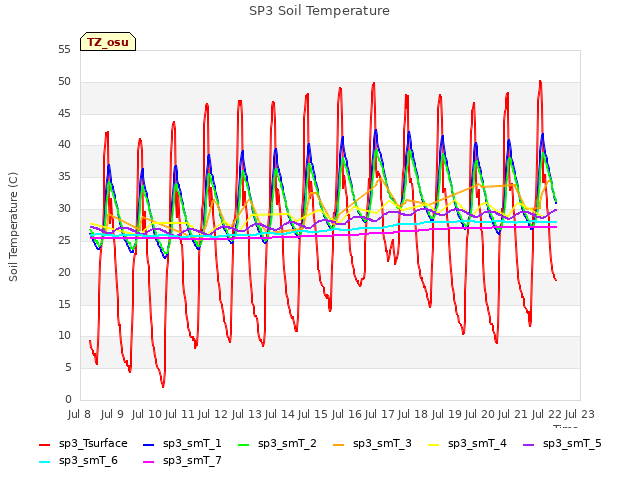Toggle sp3_smT_6 legend entry
Image resolution: width=640 pixels, height=480 pixels.
(78, 461)
